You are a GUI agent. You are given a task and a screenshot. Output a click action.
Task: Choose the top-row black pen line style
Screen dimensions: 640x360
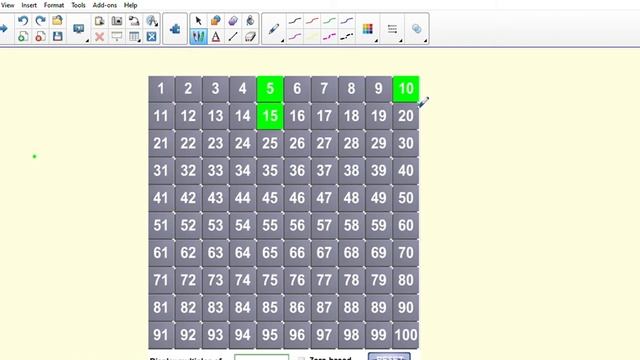click(295, 21)
